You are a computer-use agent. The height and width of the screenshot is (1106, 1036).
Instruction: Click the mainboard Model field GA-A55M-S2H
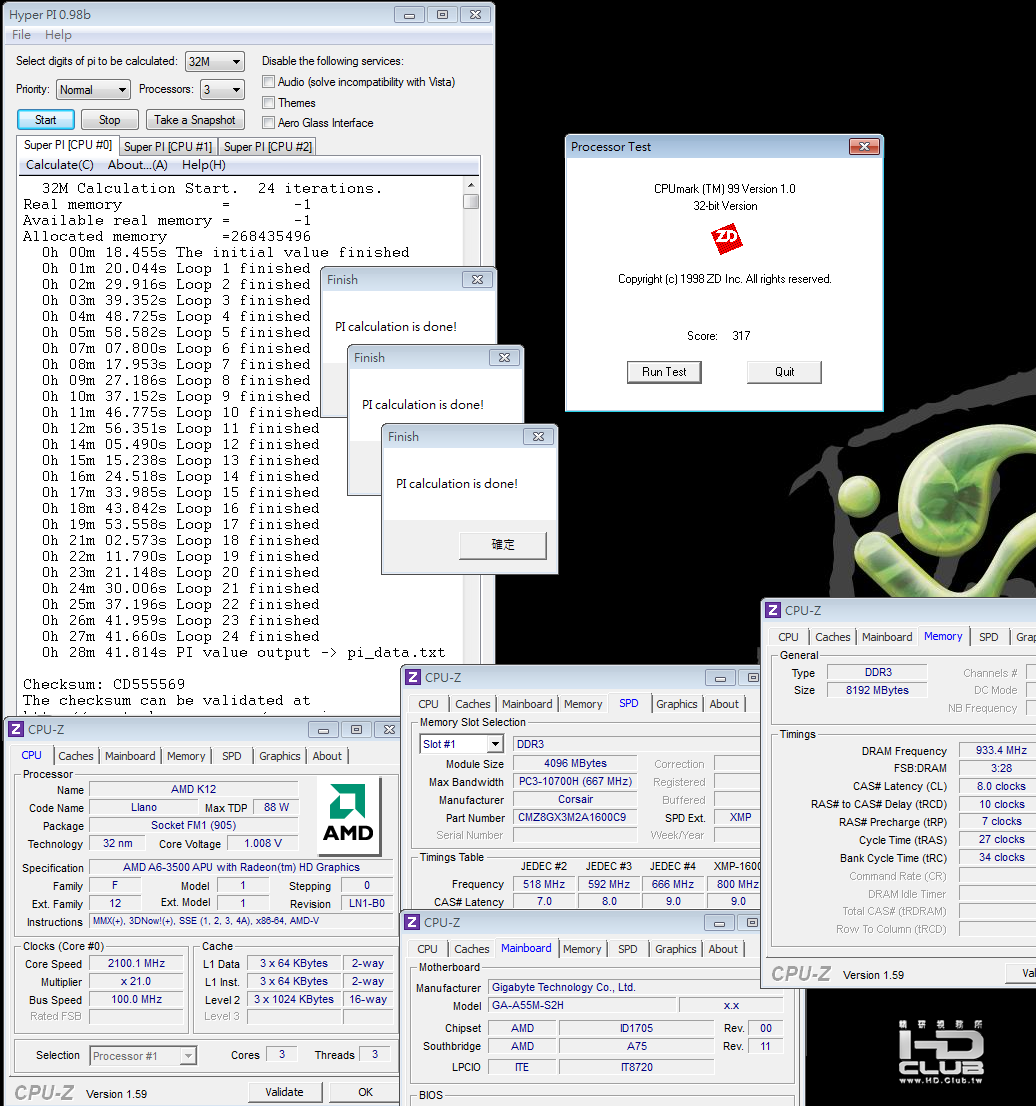coord(582,1004)
